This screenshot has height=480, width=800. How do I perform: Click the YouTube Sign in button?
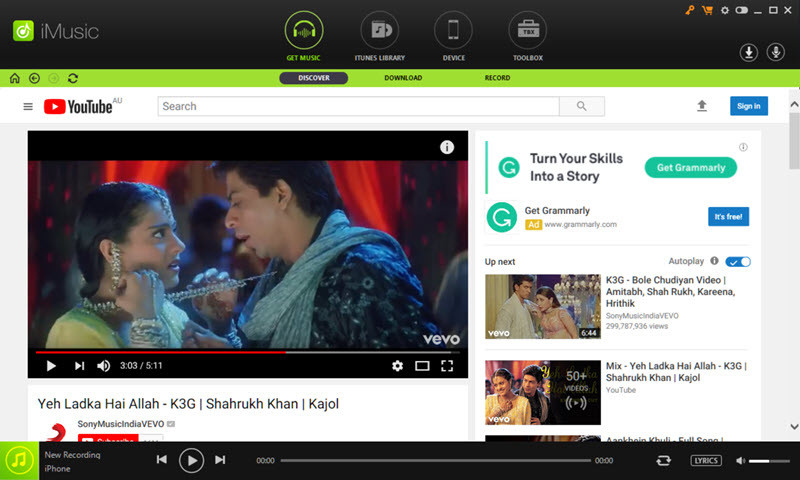pyautogui.click(x=748, y=106)
